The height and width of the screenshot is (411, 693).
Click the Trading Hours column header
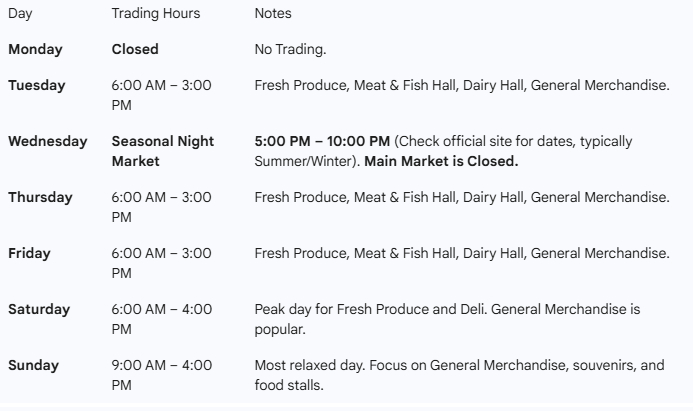155,14
